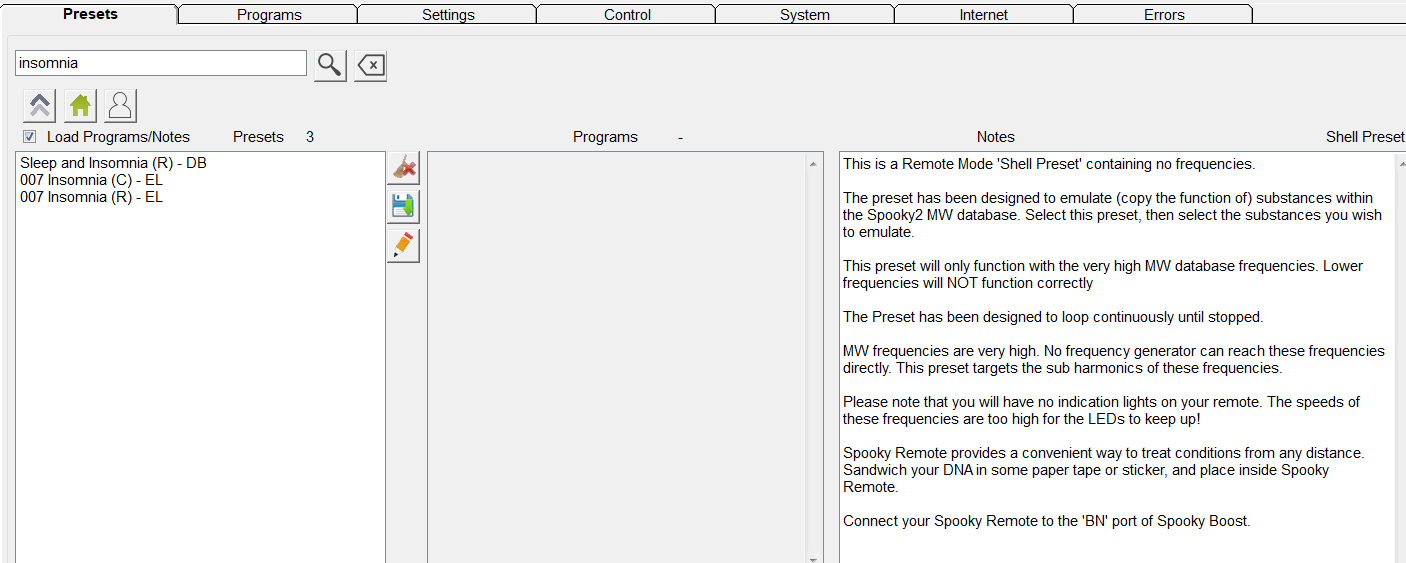This screenshot has width=1406, height=563.
Task: Select preset Sleep and Insomnia (R) - DB
Action: (x=113, y=163)
